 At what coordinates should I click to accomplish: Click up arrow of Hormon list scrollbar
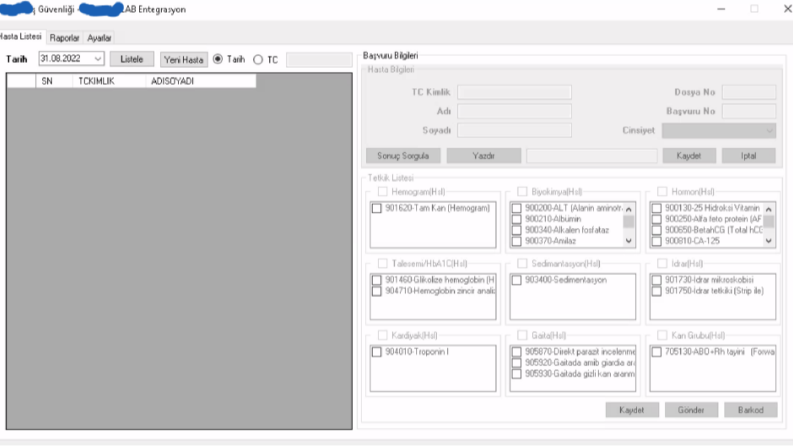click(769, 209)
